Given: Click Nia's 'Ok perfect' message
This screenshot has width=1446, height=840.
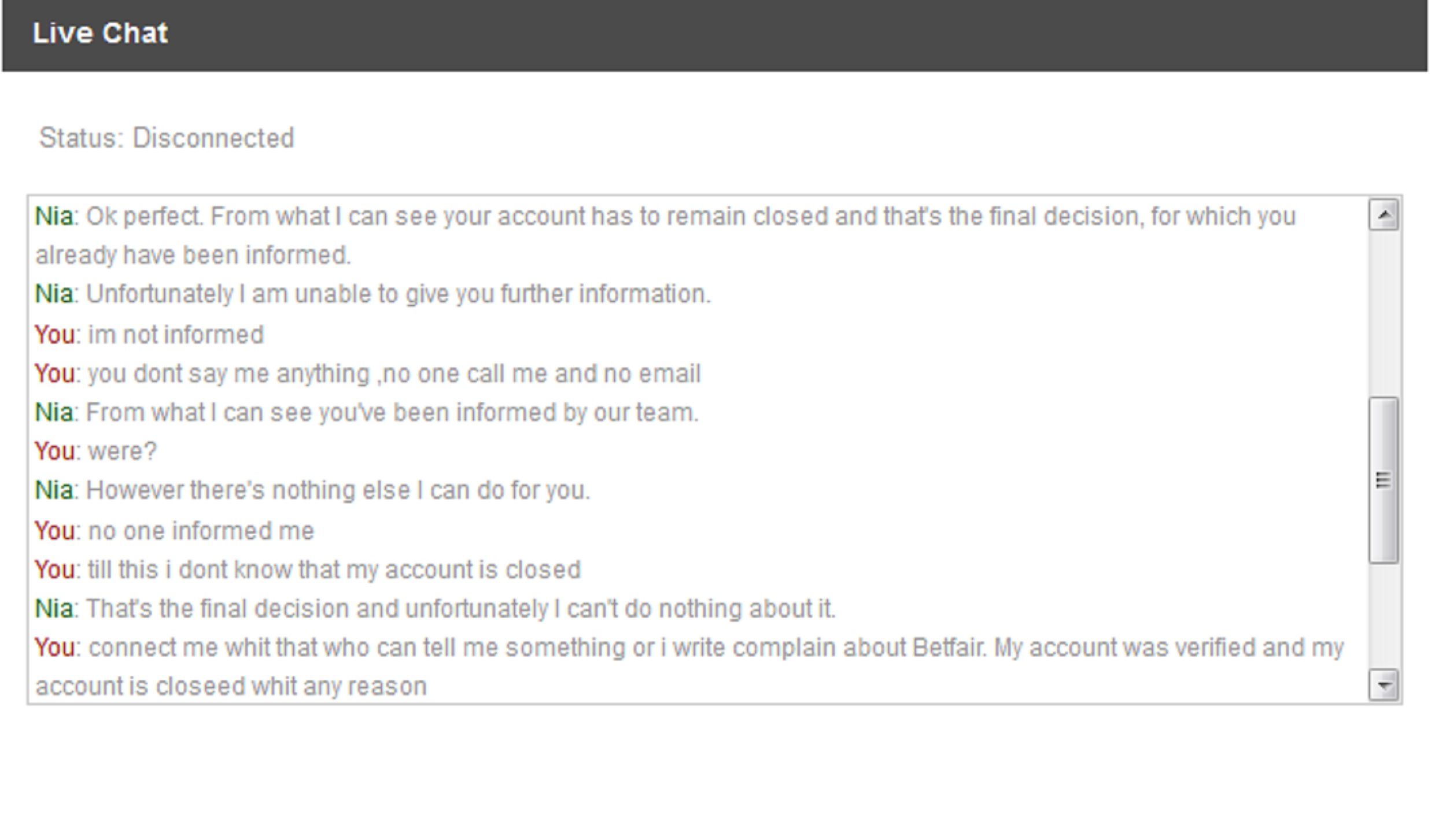Looking at the screenshot, I should [x=665, y=235].
